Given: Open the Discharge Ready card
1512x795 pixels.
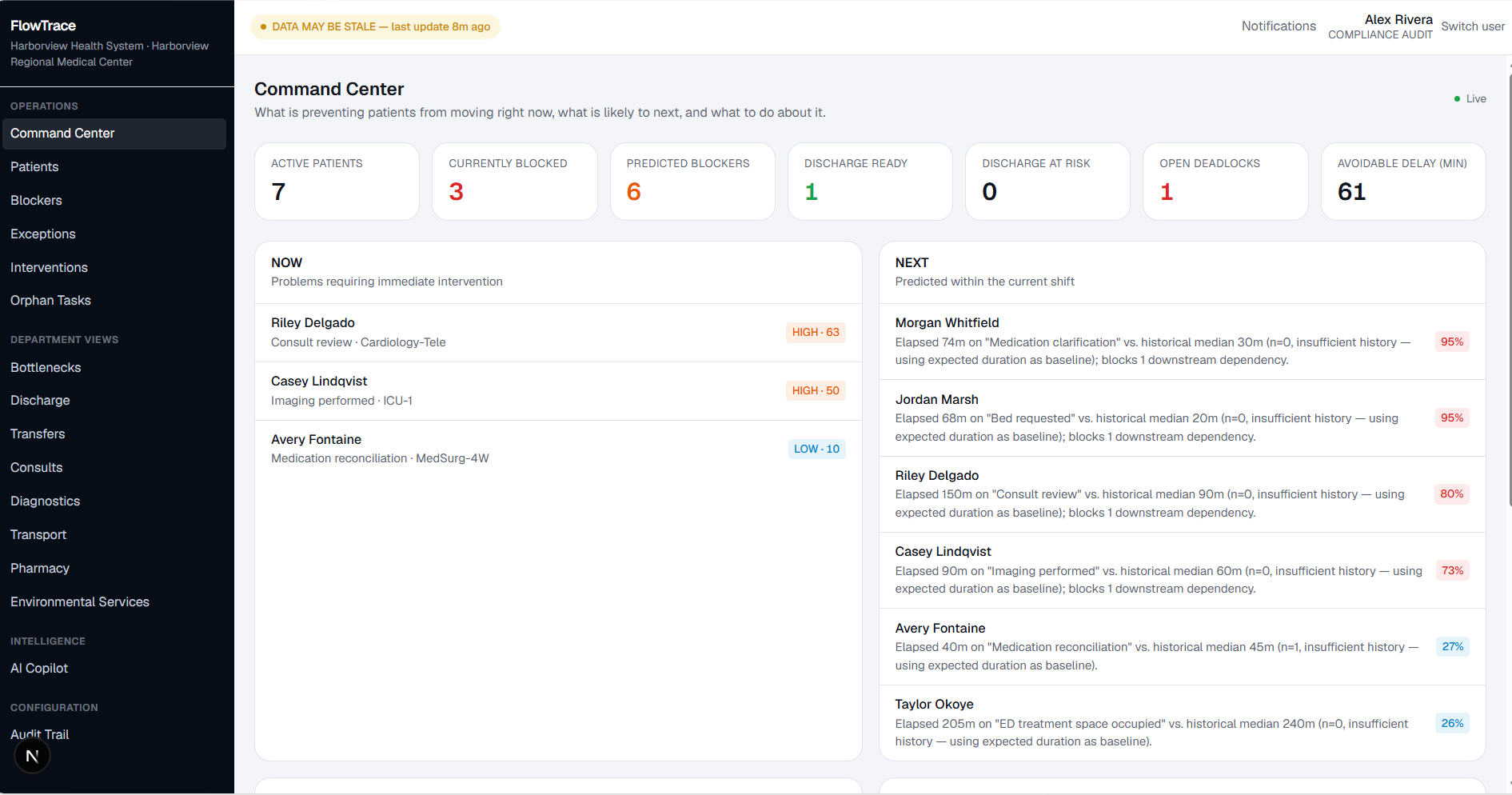Looking at the screenshot, I should coord(870,182).
